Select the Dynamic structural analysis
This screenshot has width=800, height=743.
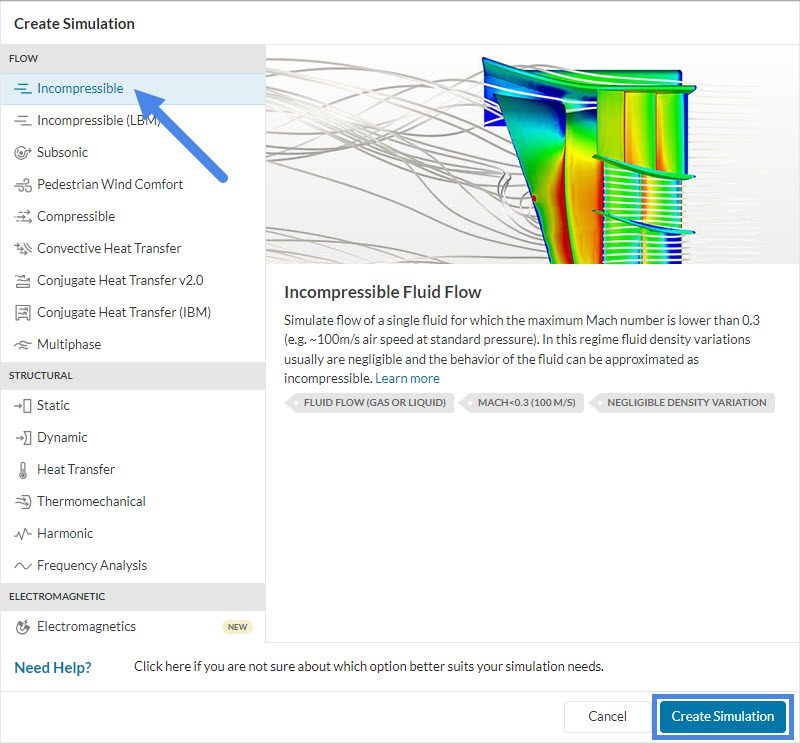[x=62, y=438]
